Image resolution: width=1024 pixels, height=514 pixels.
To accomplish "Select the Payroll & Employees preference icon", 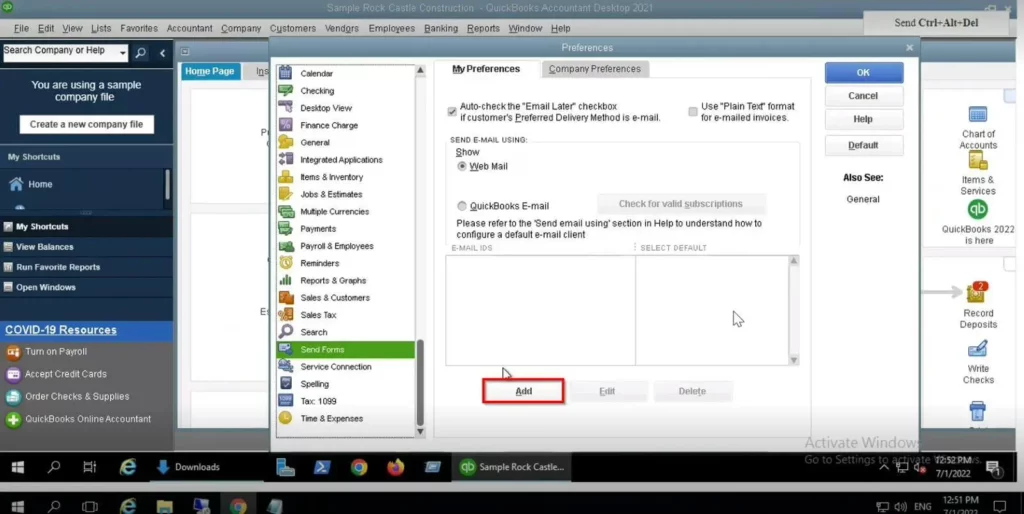I will [x=286, y=246].
